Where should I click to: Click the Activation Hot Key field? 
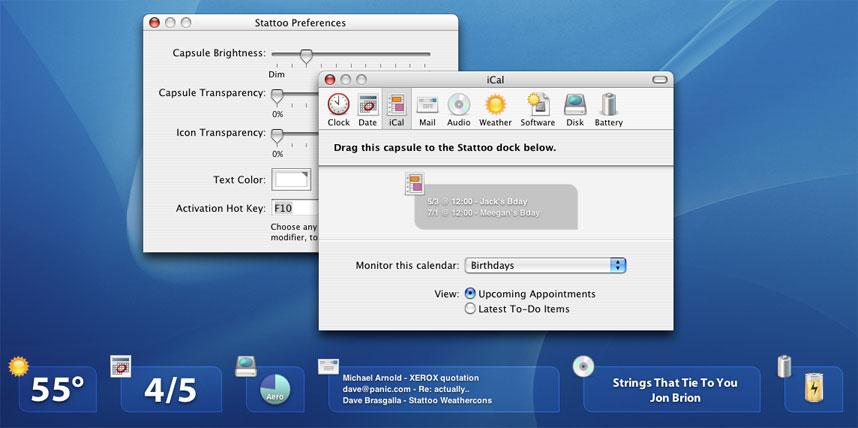[x=295, y=208]
